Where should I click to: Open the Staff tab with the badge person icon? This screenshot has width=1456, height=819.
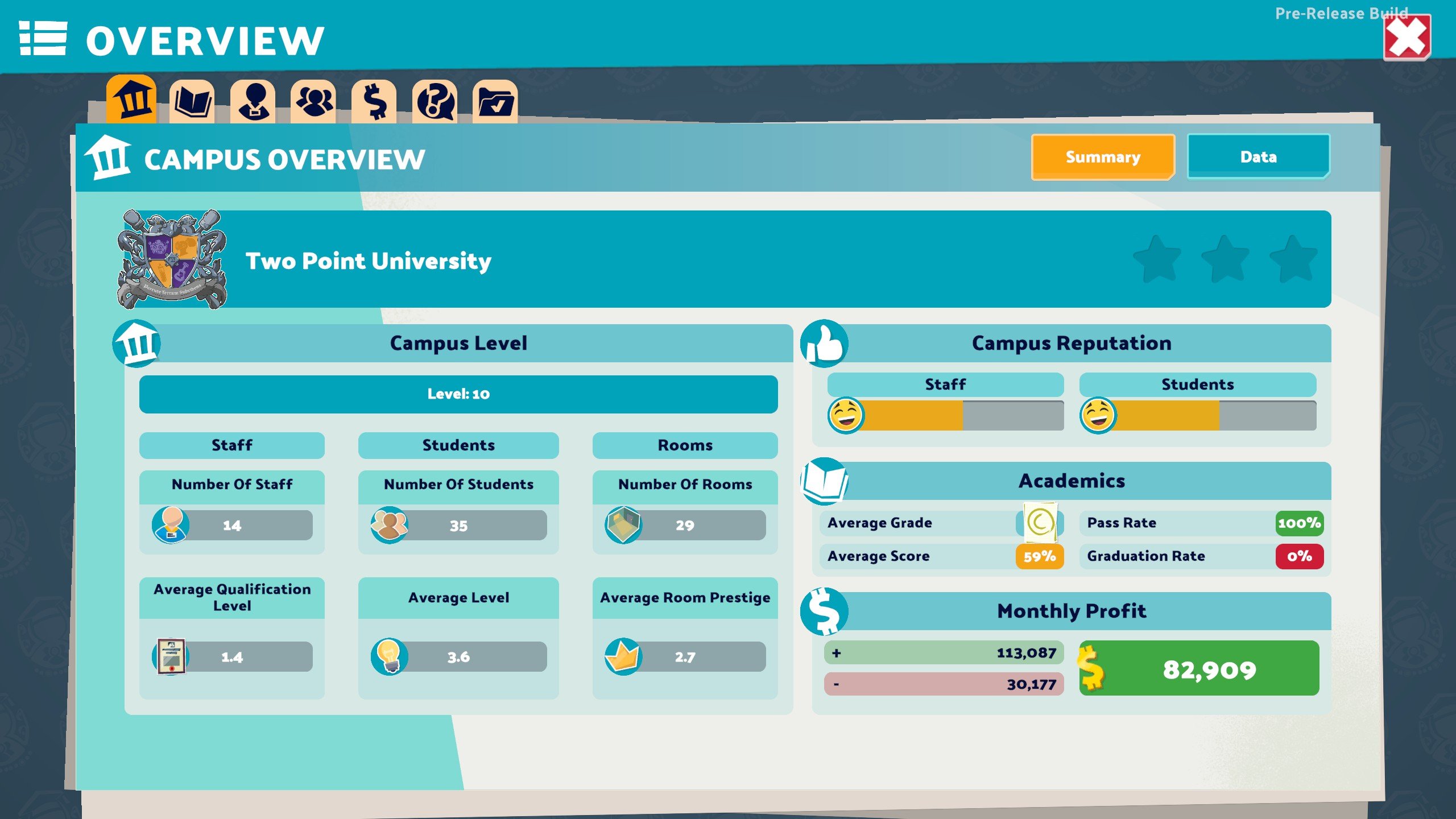click(253, 101)
